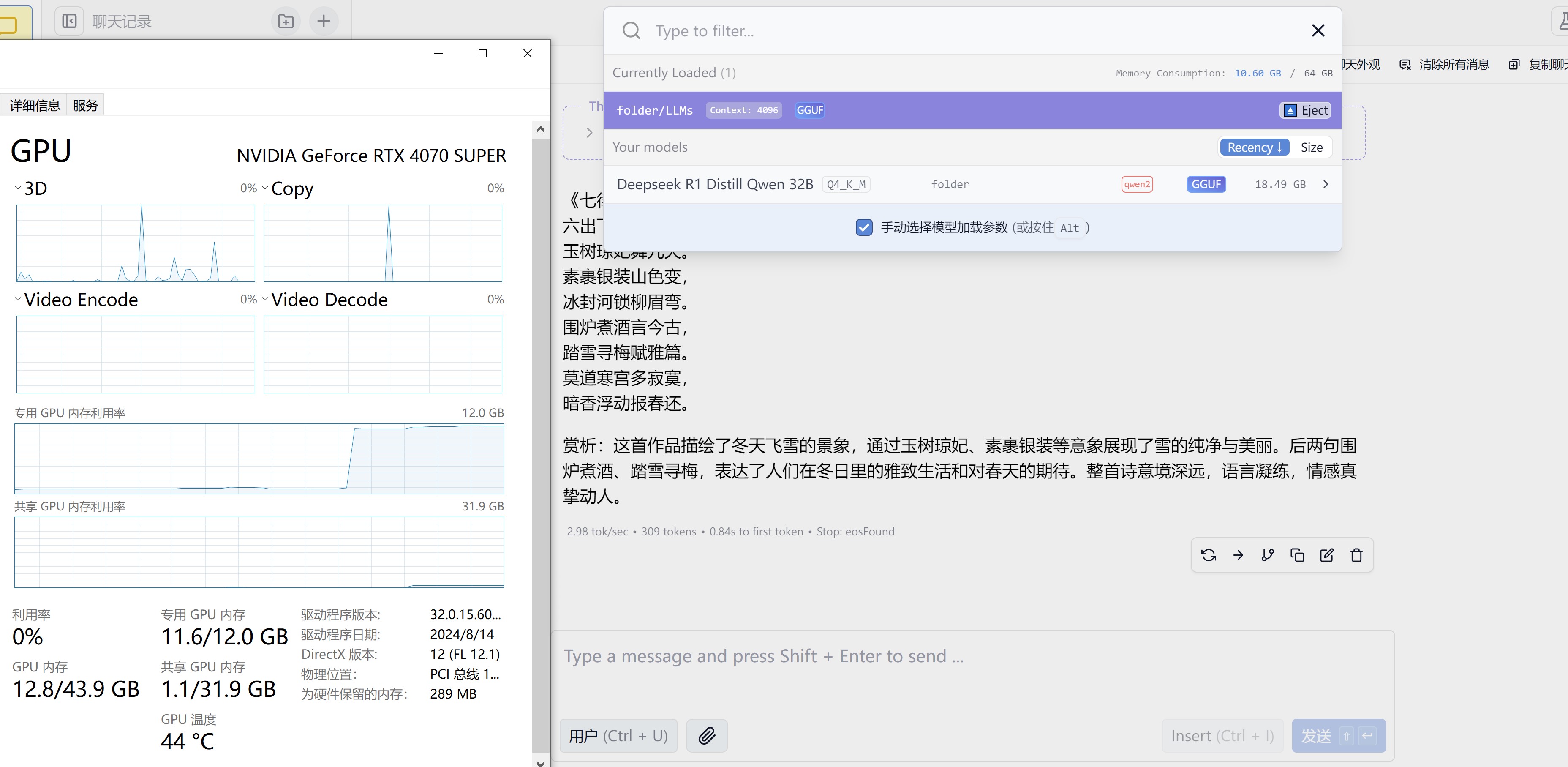Click the GPU temperature 44 °C value
The width and height of the screenshot is (1568, 767).
click(x=188, y=741)
